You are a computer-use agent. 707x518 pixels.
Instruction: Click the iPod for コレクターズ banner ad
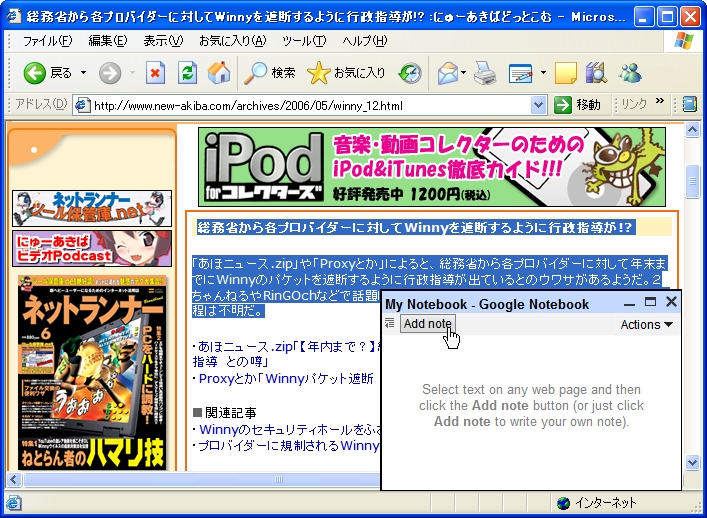pos(432,167)
